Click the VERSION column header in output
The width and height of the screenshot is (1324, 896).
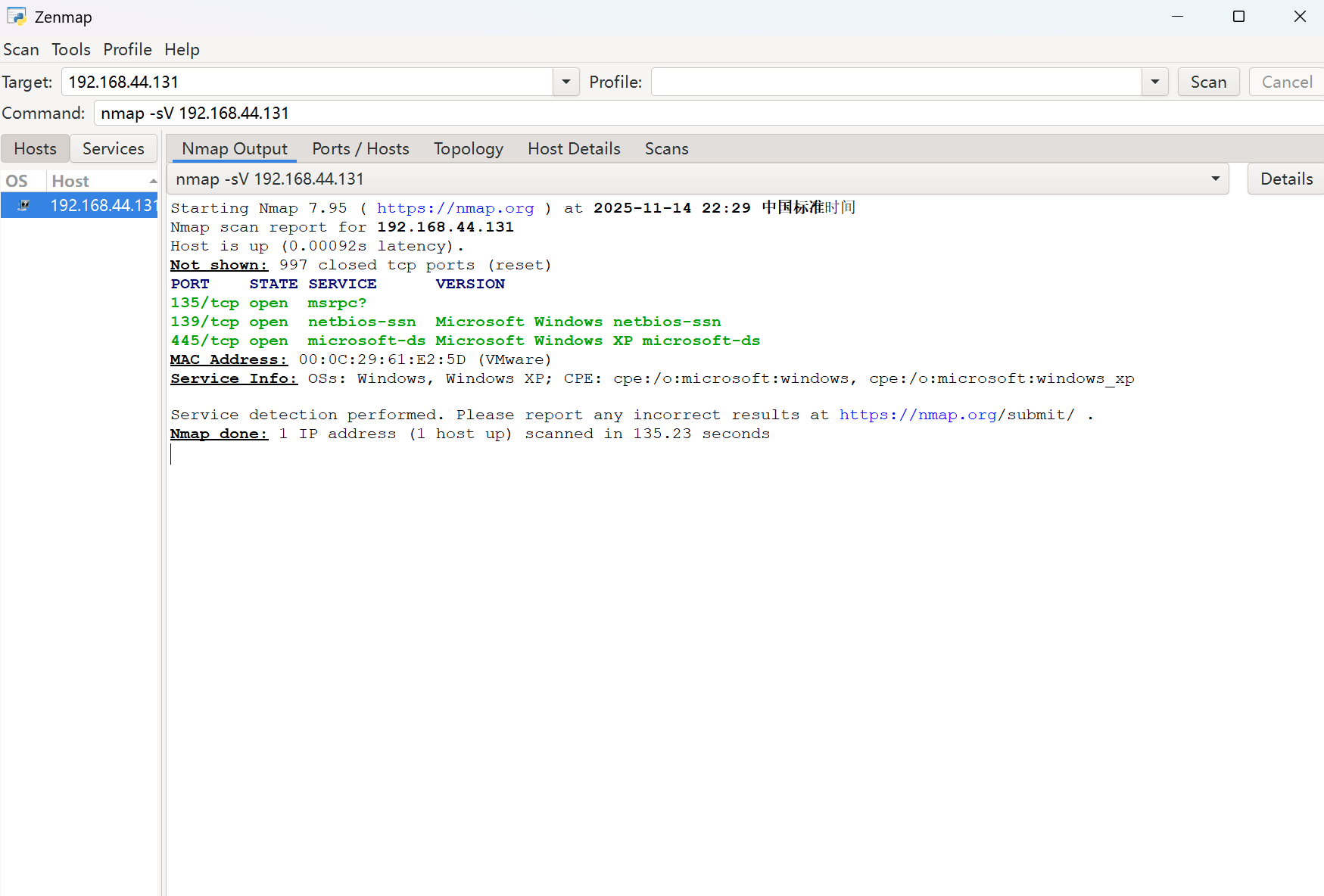[x=470, y=284]
